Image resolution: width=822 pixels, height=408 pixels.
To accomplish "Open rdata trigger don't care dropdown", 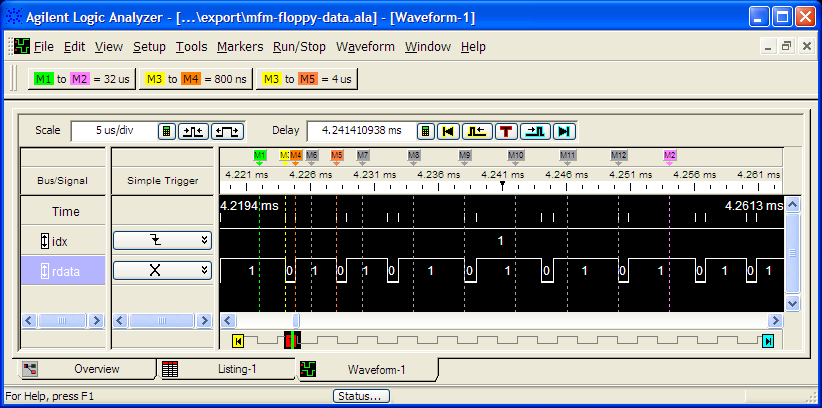I will pyautogui.click(x=163, y=271).
